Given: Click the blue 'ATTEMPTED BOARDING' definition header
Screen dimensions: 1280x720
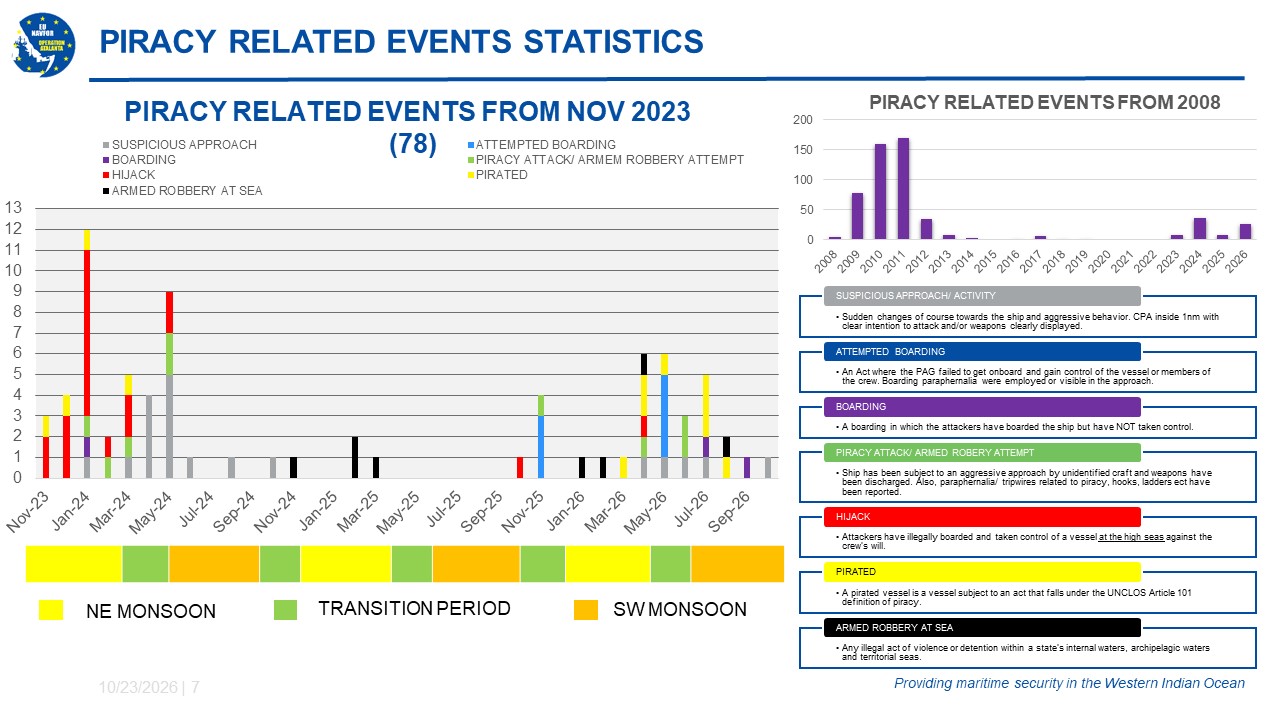Looking at the screenshot, I should [x=981, y=351].
